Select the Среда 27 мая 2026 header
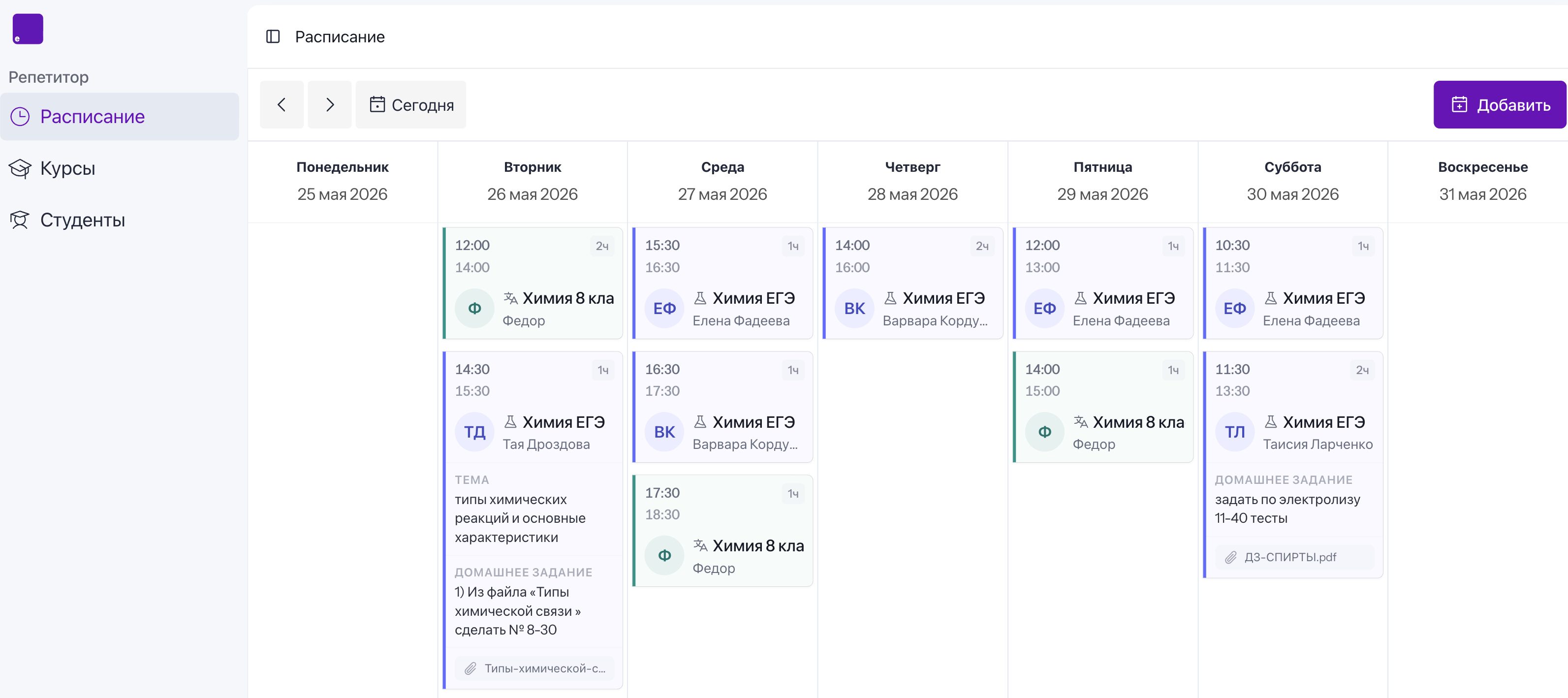 (x=722, y=181)
